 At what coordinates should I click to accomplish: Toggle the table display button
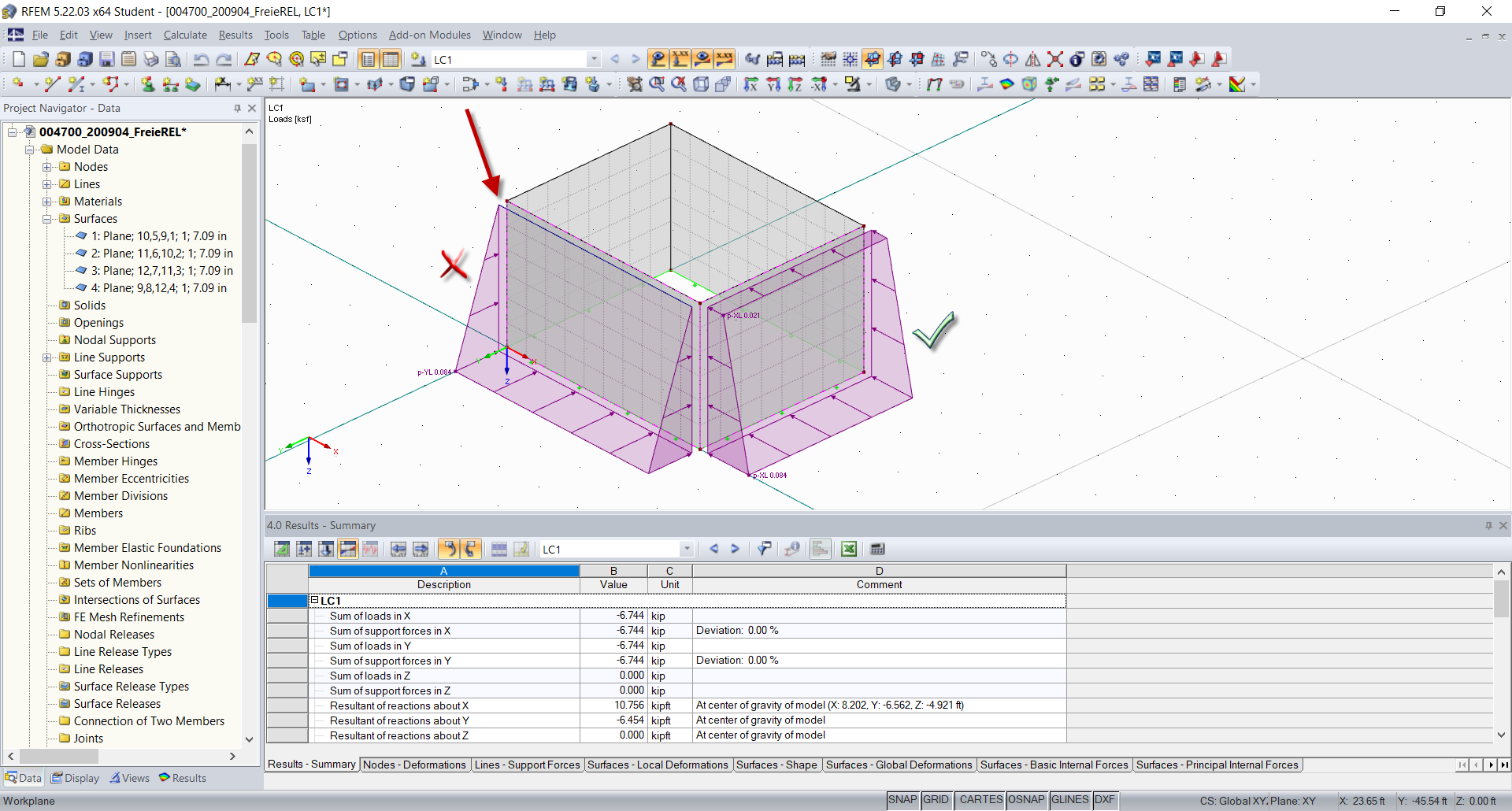point(391,59)
